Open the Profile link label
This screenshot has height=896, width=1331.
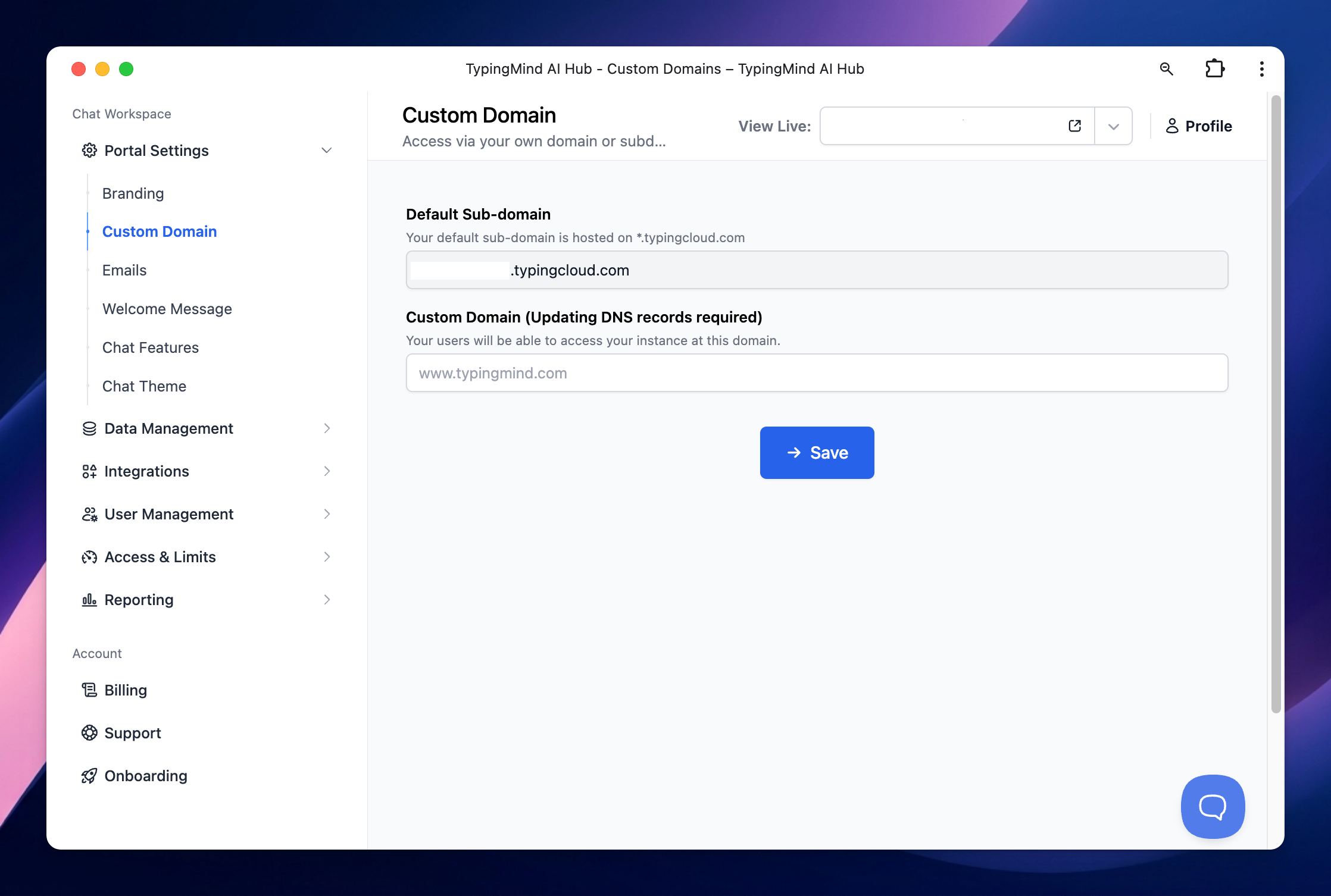pos(1208,126)
